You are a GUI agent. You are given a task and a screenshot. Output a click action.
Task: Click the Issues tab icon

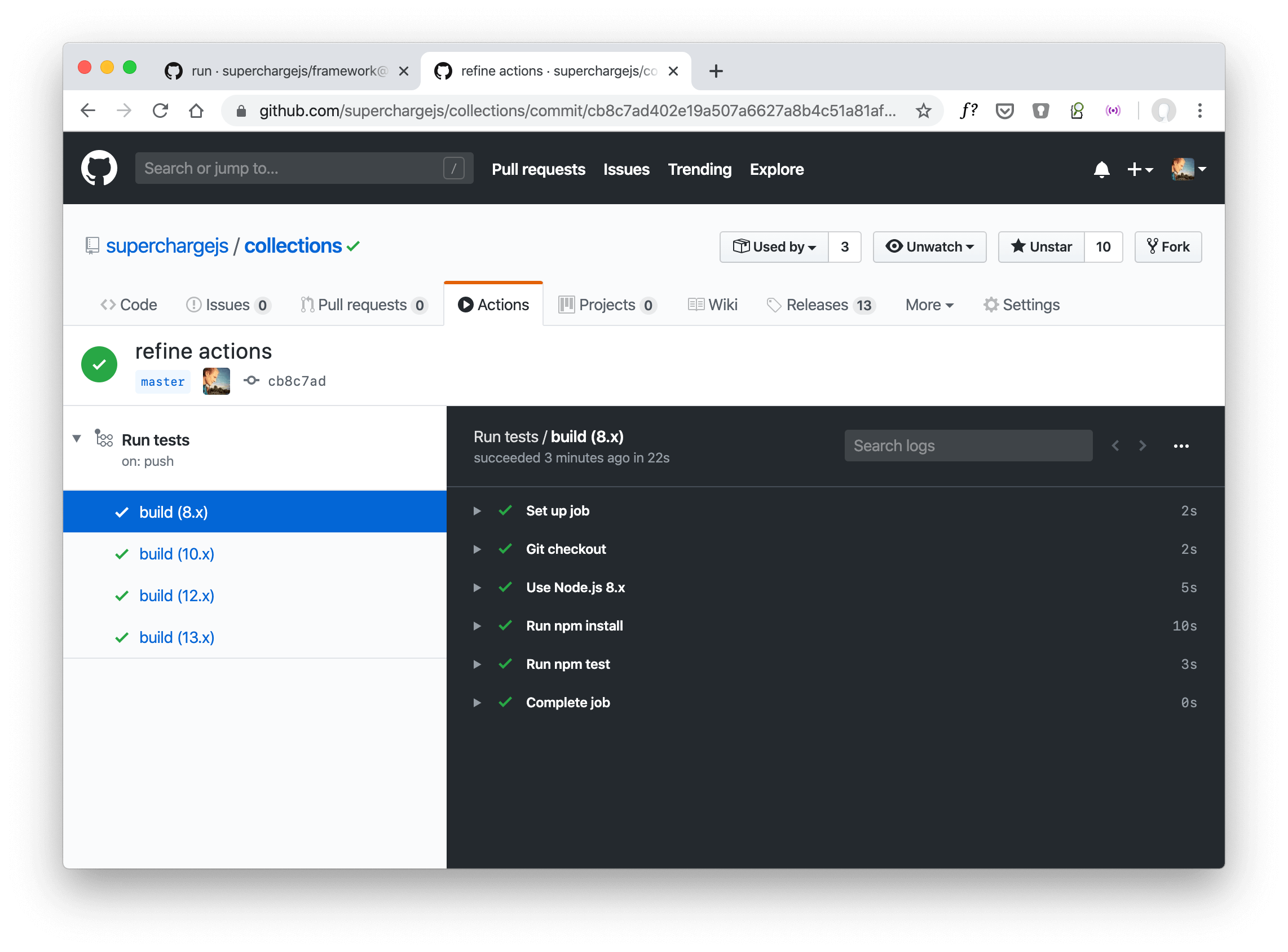192,305
